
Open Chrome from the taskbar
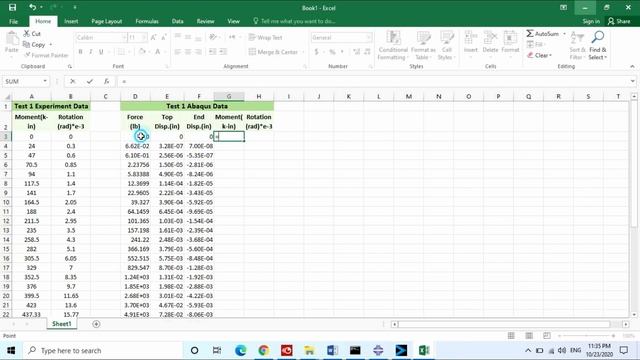(264, 350)
